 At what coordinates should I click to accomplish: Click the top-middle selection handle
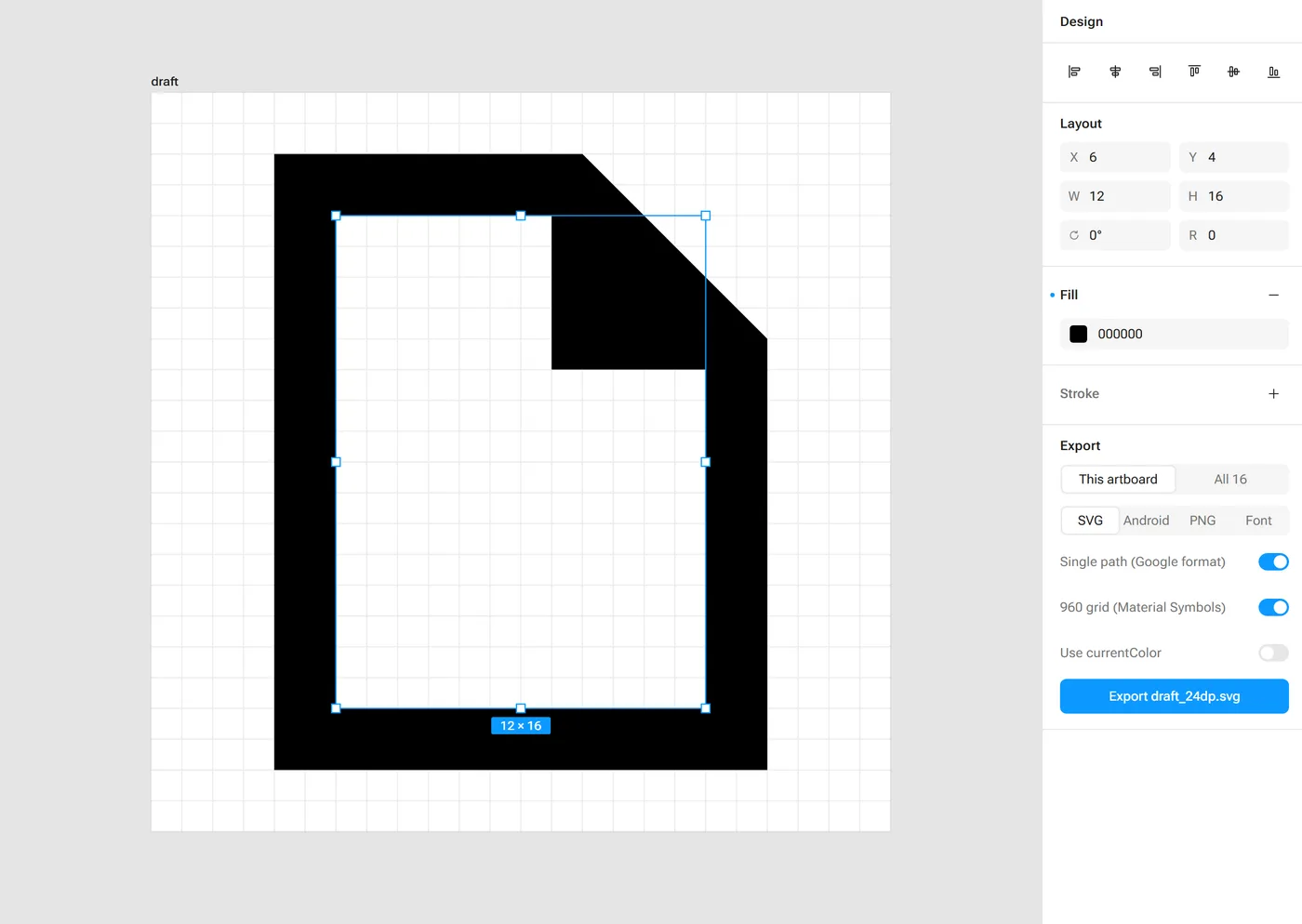[521, 216]
